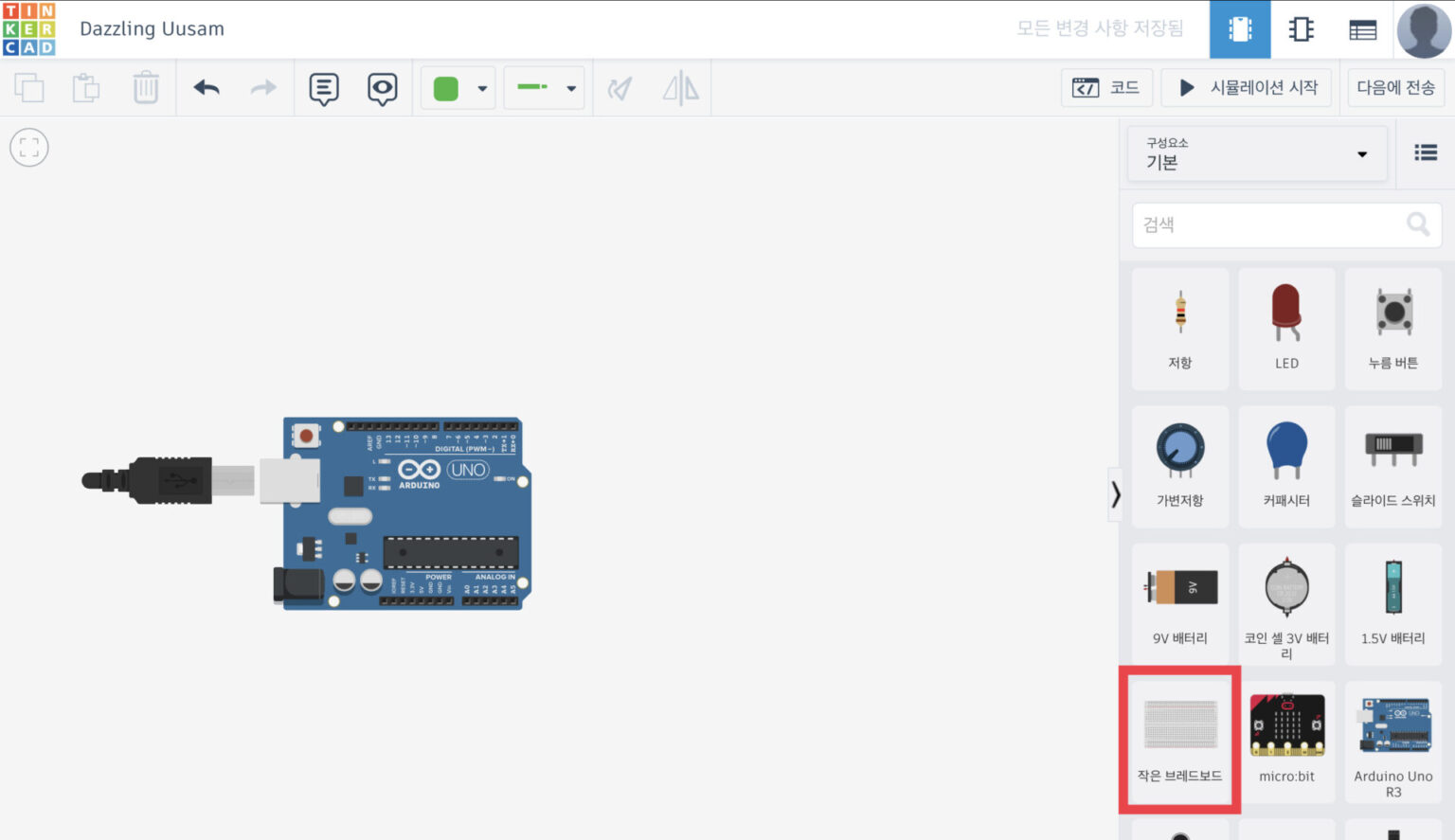
Task: Start simulation with 시뮬레이션 시작
Action: 1248,88
